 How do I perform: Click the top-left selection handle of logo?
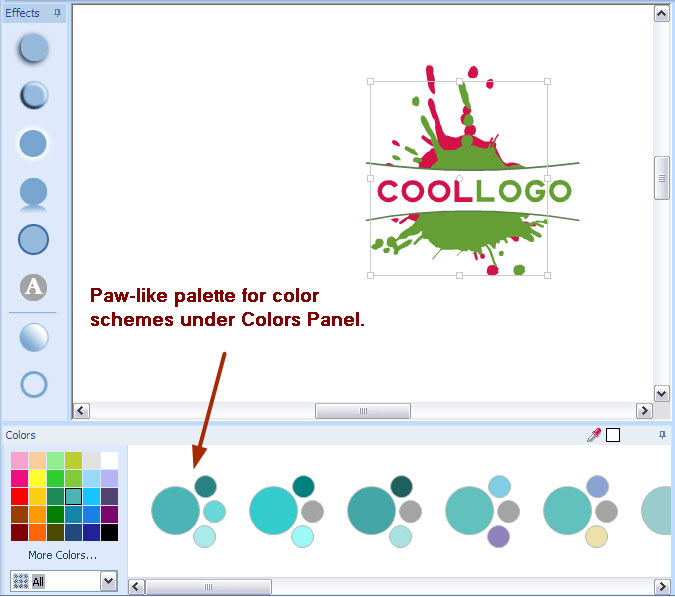tap(370, 81)
